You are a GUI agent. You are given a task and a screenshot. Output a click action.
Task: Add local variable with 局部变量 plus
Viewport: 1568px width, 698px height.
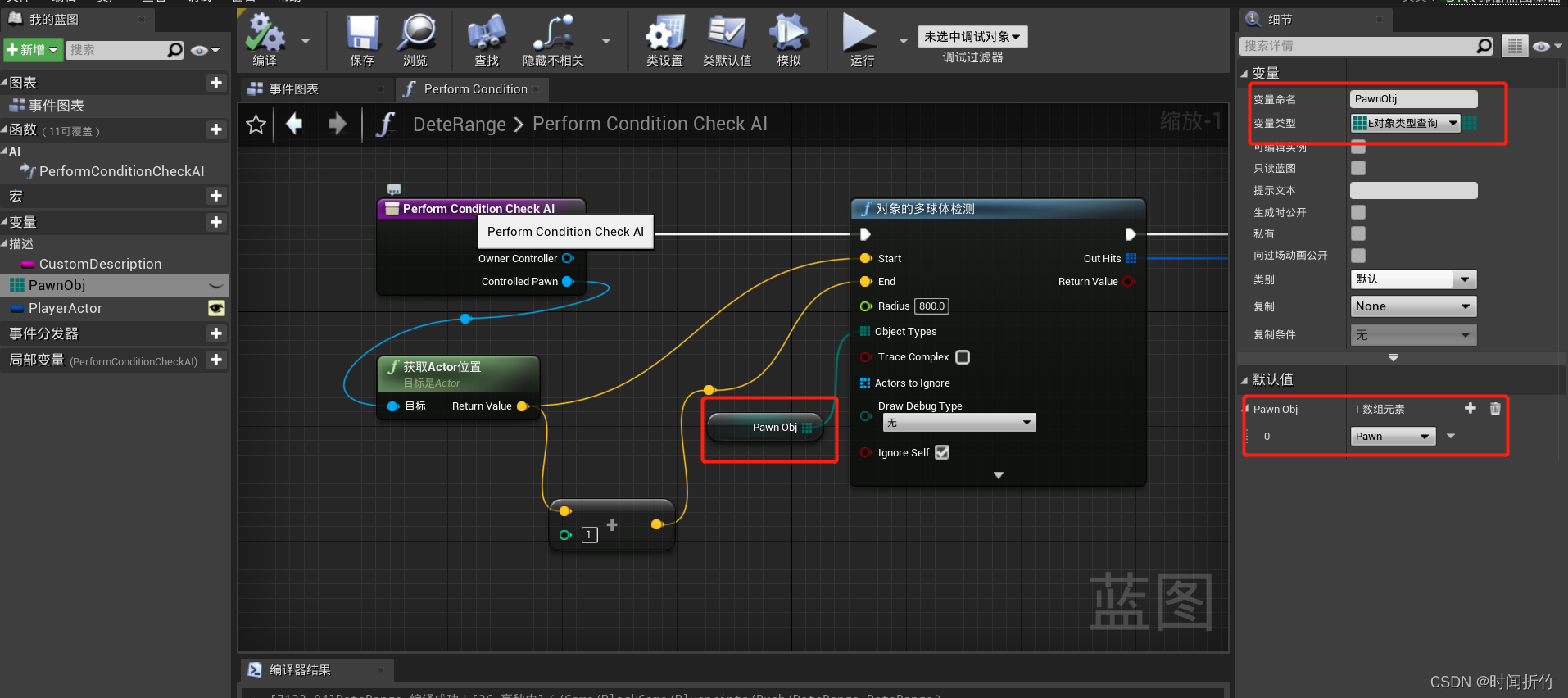click(x=216, y=360)
